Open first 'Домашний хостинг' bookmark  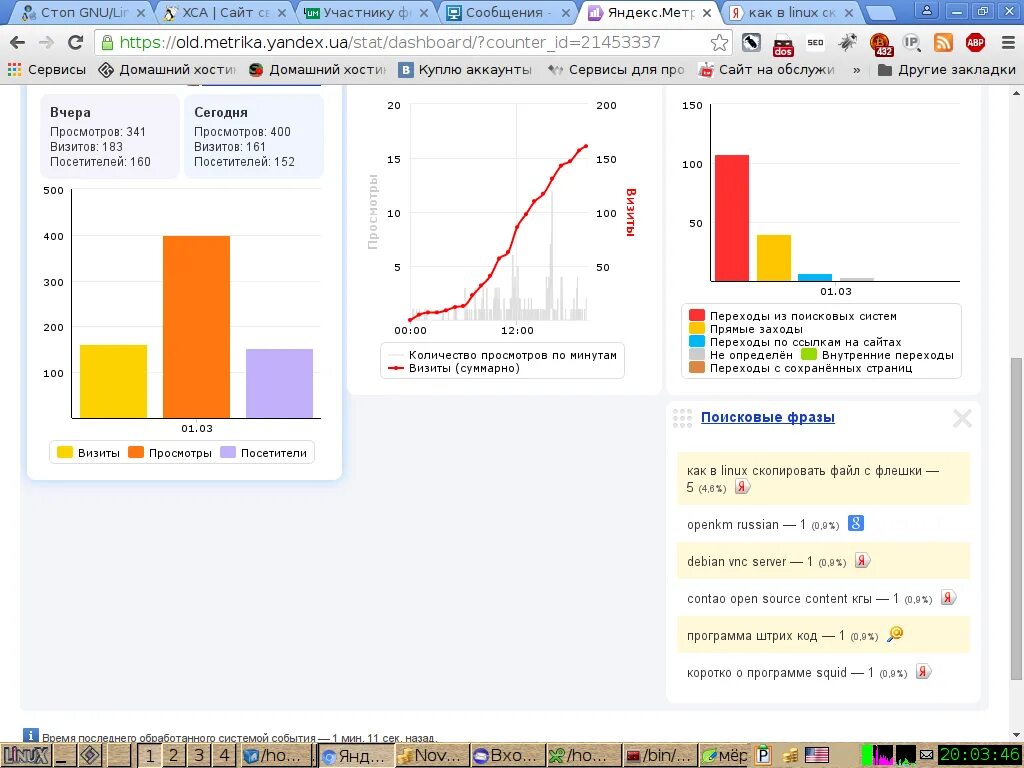point(167,69)
